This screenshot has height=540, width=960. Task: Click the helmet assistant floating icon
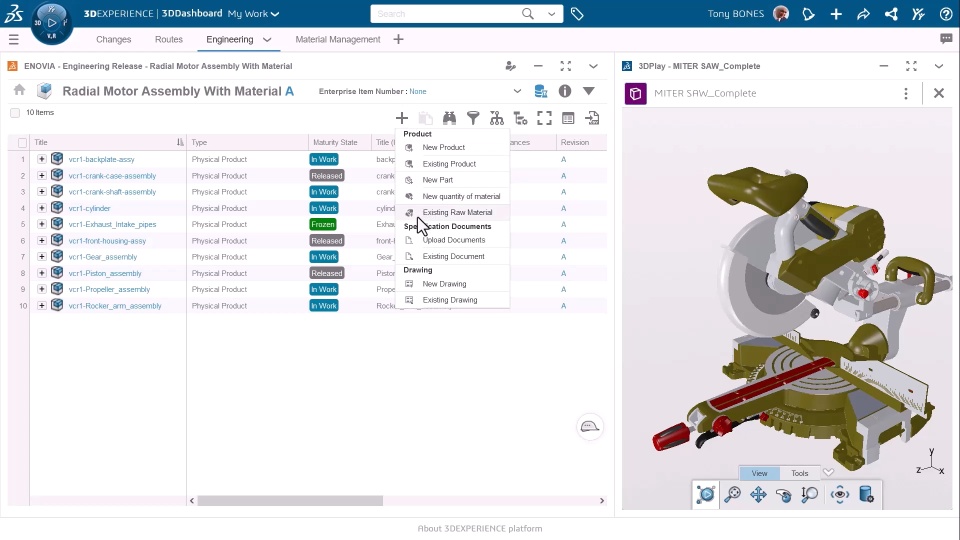click(590, 427)
